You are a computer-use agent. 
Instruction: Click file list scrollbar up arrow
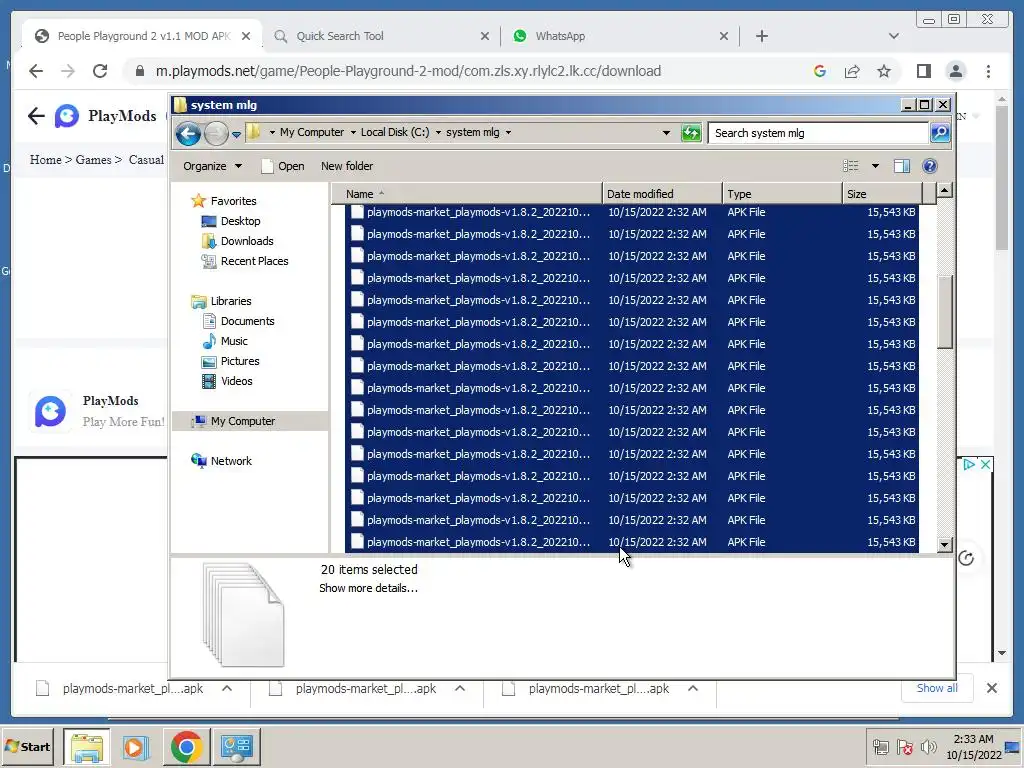click(944, 191)
